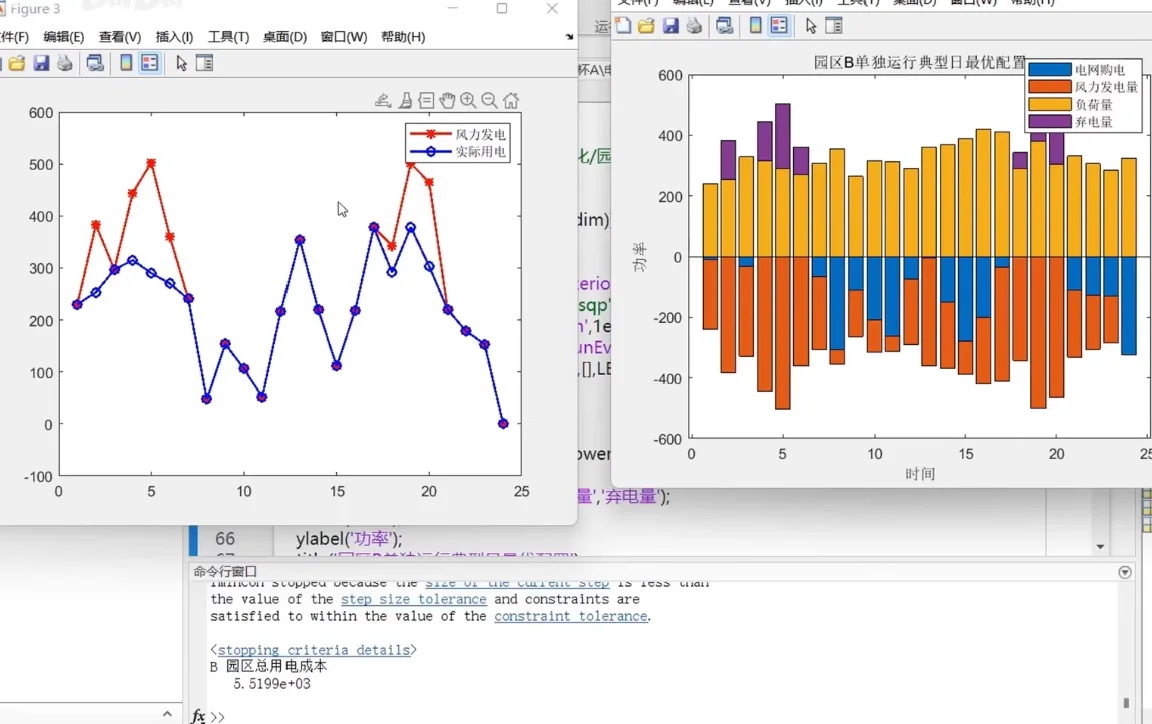This screenshot has width=1152, height=724.
Task: Click bar chart title 园区B单独运行典型日最优配置
Action: [x=919, y=62]
